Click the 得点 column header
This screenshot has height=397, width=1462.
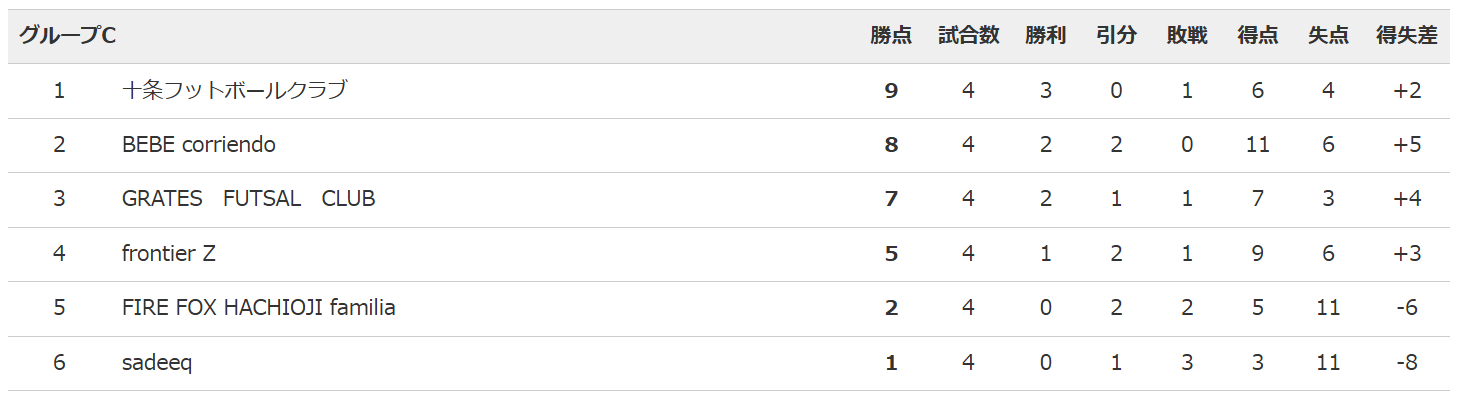point(1257,36)
